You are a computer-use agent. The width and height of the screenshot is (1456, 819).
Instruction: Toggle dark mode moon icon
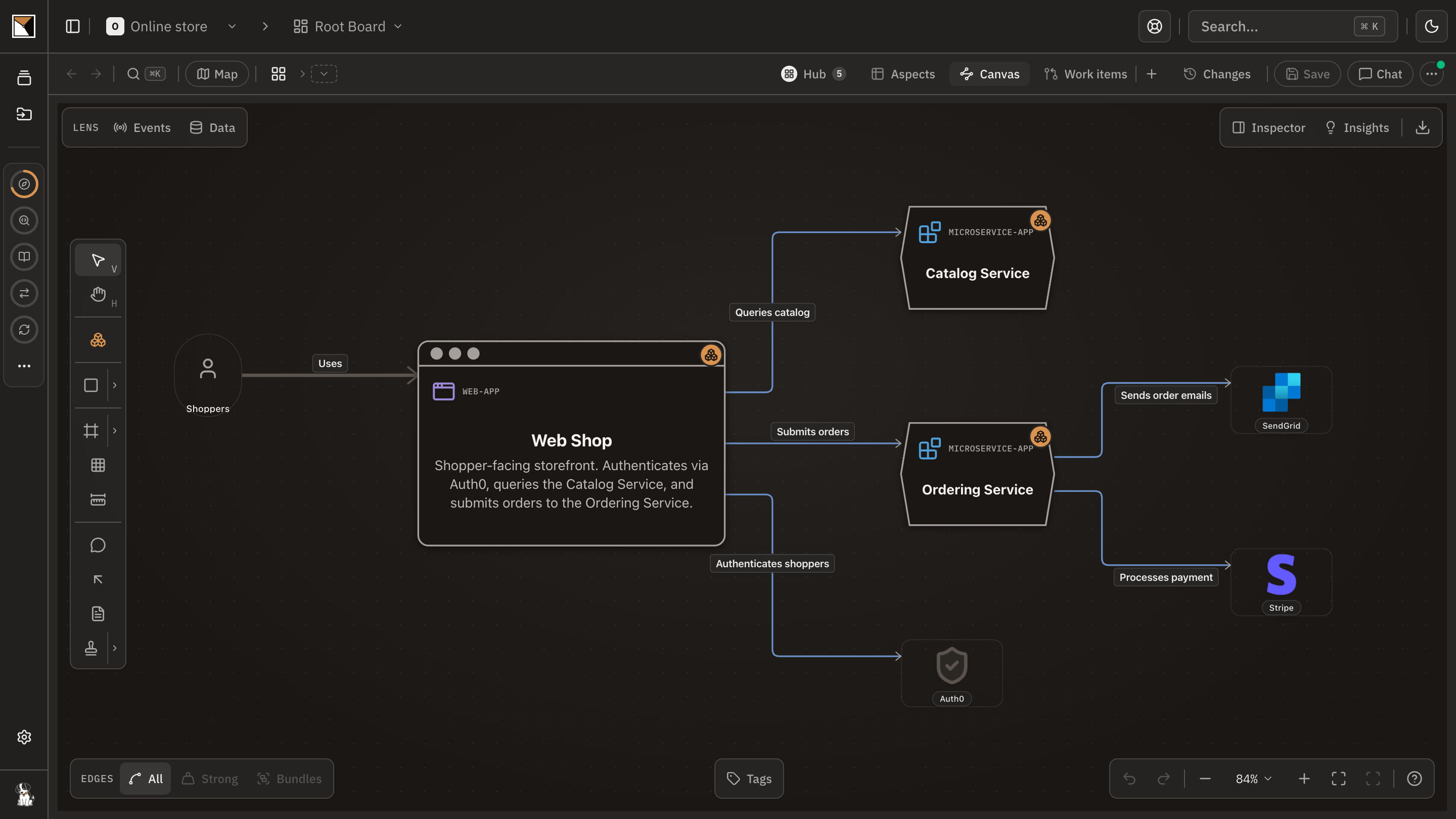pyautogui.click(x=1431, y=26)
